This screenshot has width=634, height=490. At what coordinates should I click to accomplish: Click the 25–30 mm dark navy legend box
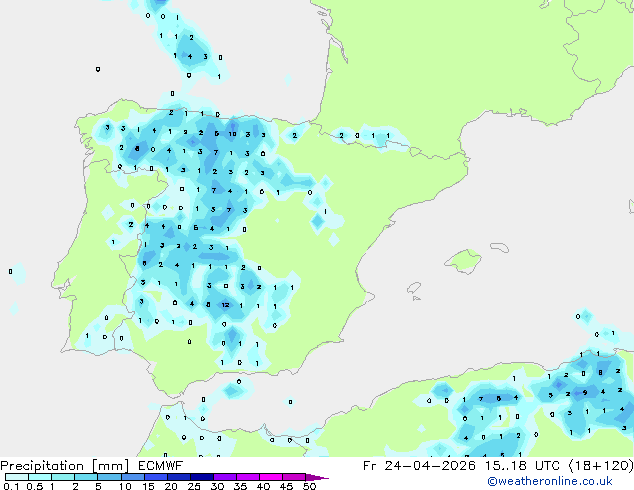click(202, 477)
